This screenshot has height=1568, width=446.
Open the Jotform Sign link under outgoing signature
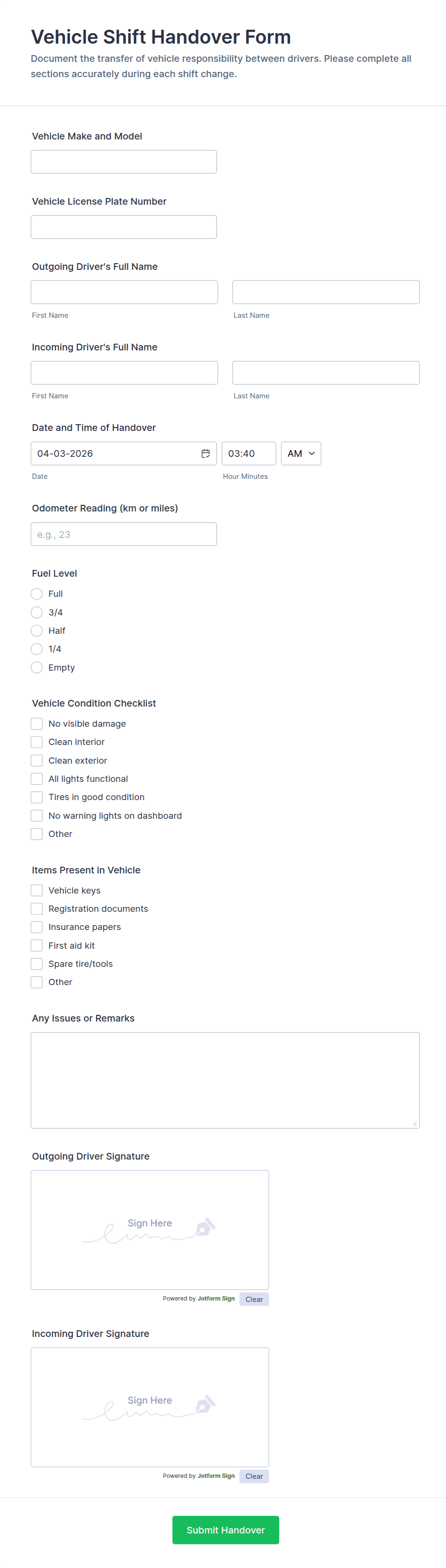[x=216, y=1298]
